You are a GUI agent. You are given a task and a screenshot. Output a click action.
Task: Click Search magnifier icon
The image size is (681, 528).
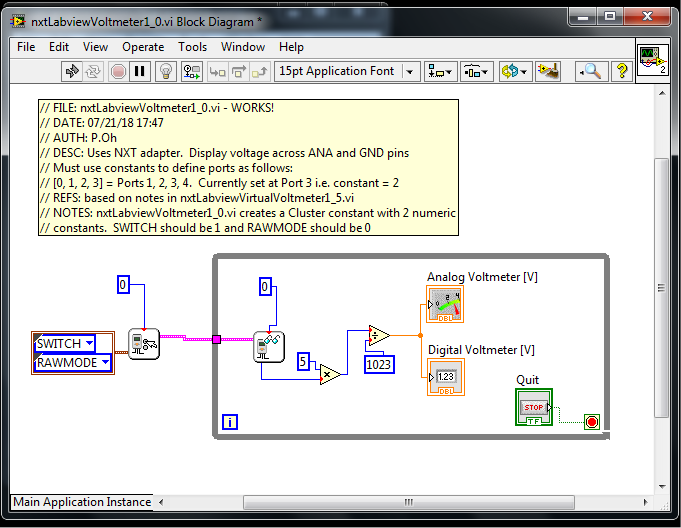(x=592, y=71)
